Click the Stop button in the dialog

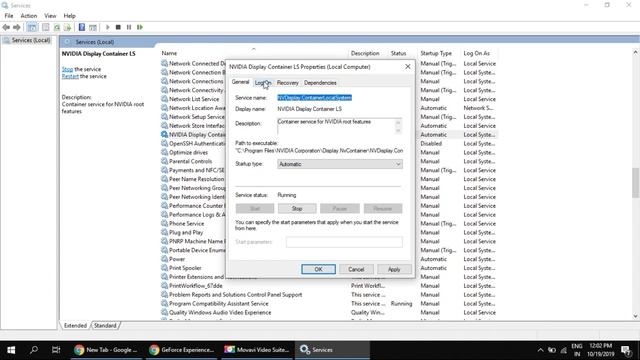coord(297,209)
